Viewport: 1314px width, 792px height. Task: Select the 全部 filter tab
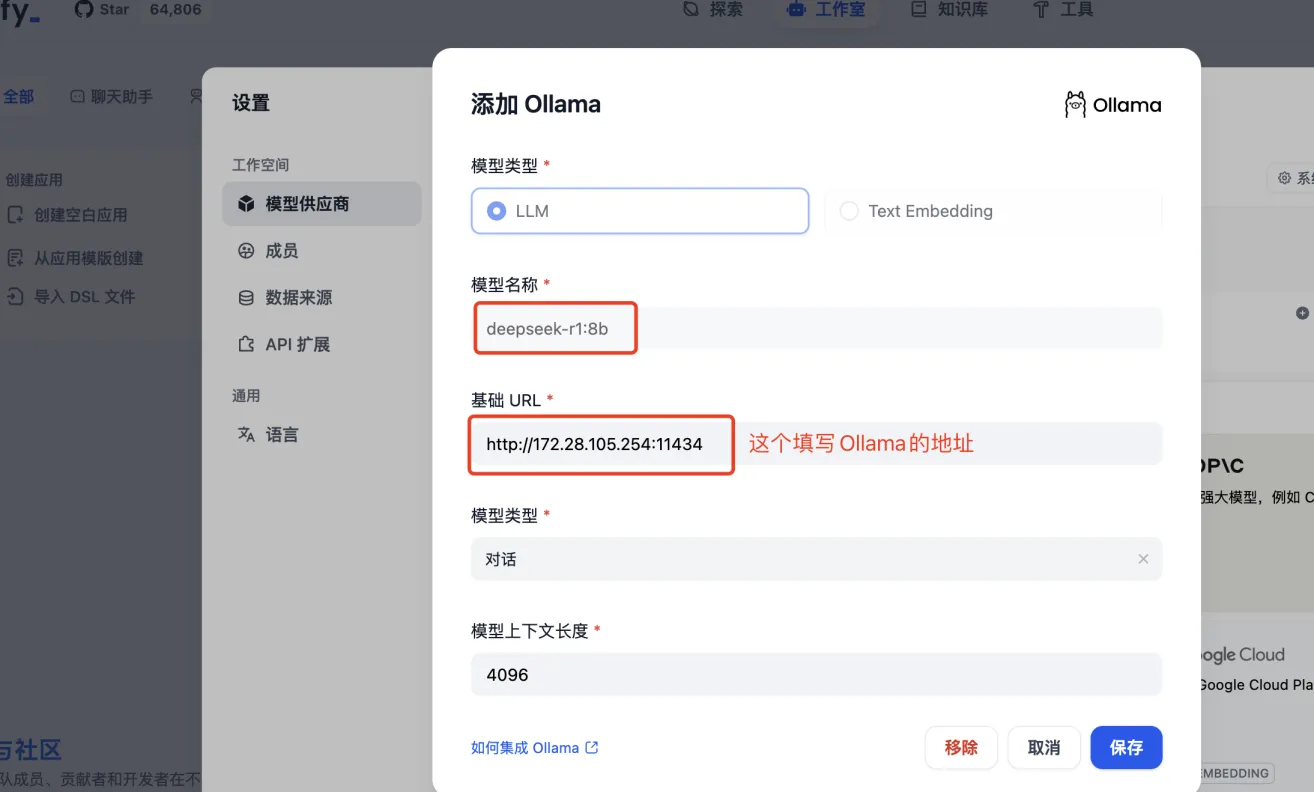[19, 97]
